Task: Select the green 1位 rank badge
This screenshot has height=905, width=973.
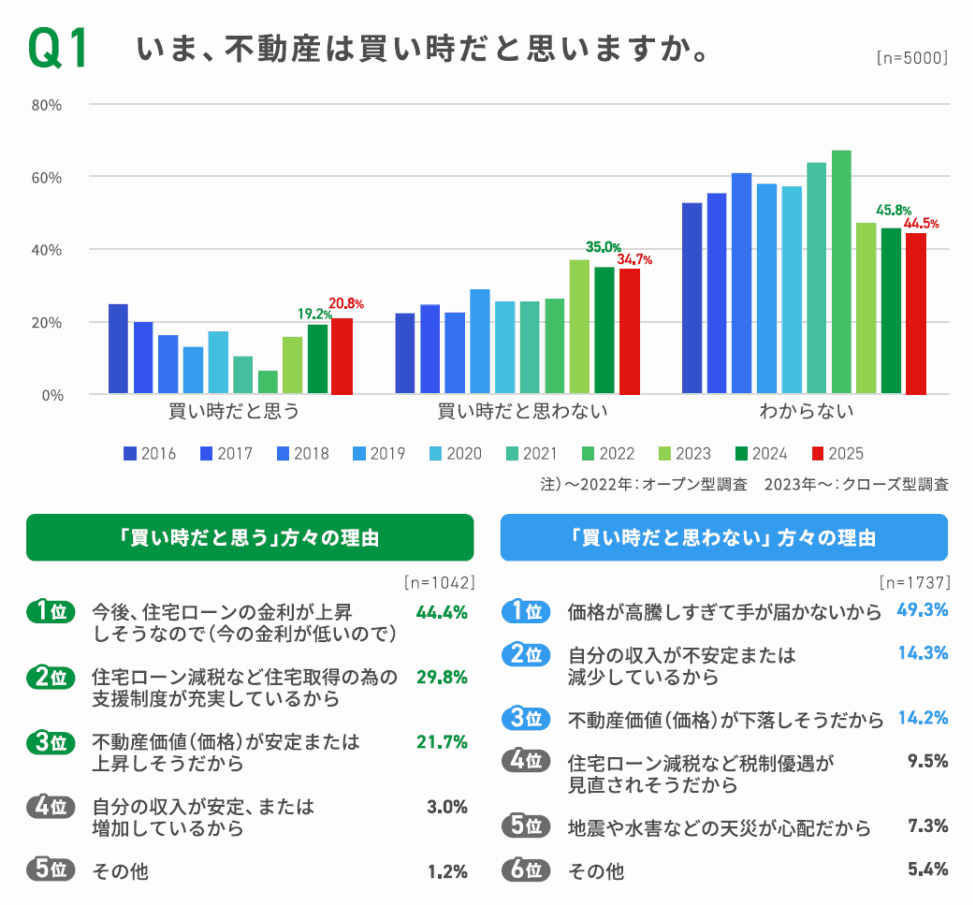Action: pyautogui.click(x=49, y=611)
